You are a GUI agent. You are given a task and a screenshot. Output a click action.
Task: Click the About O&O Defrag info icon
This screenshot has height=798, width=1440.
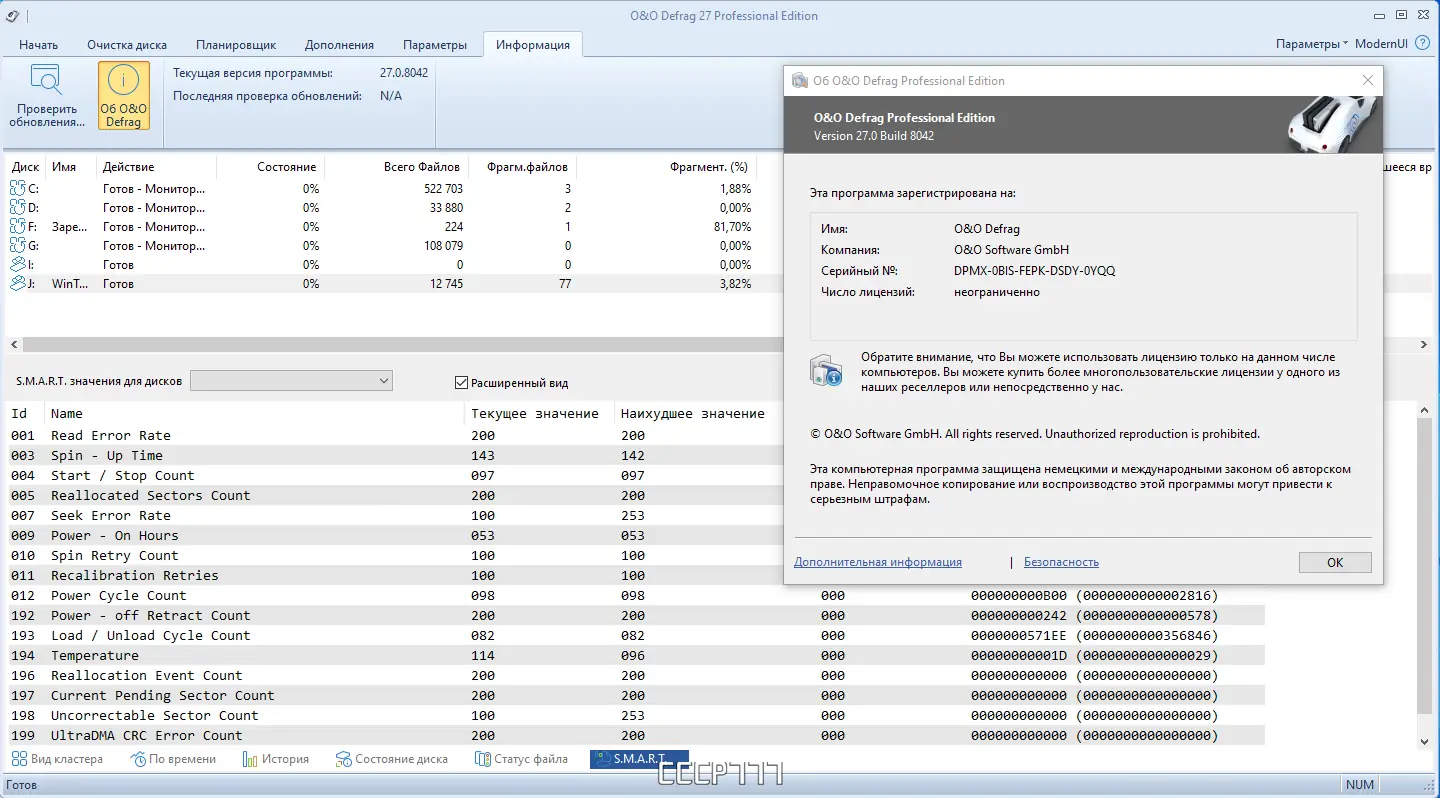[x=124, y=82]
